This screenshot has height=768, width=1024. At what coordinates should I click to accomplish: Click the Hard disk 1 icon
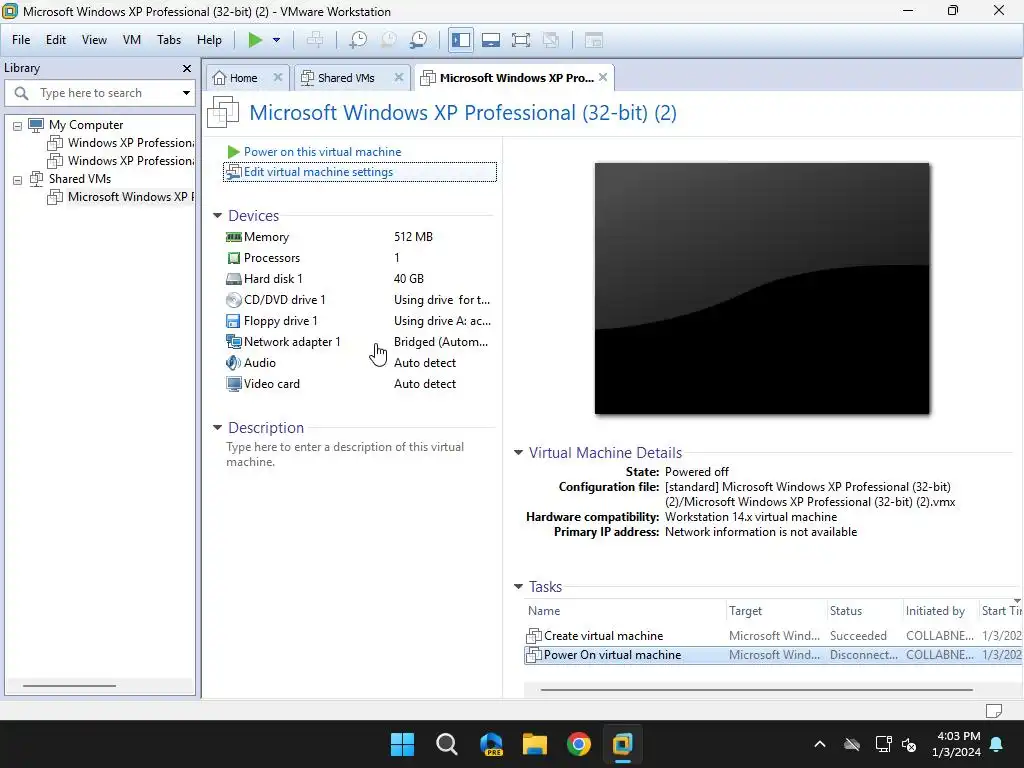point(233,279)
